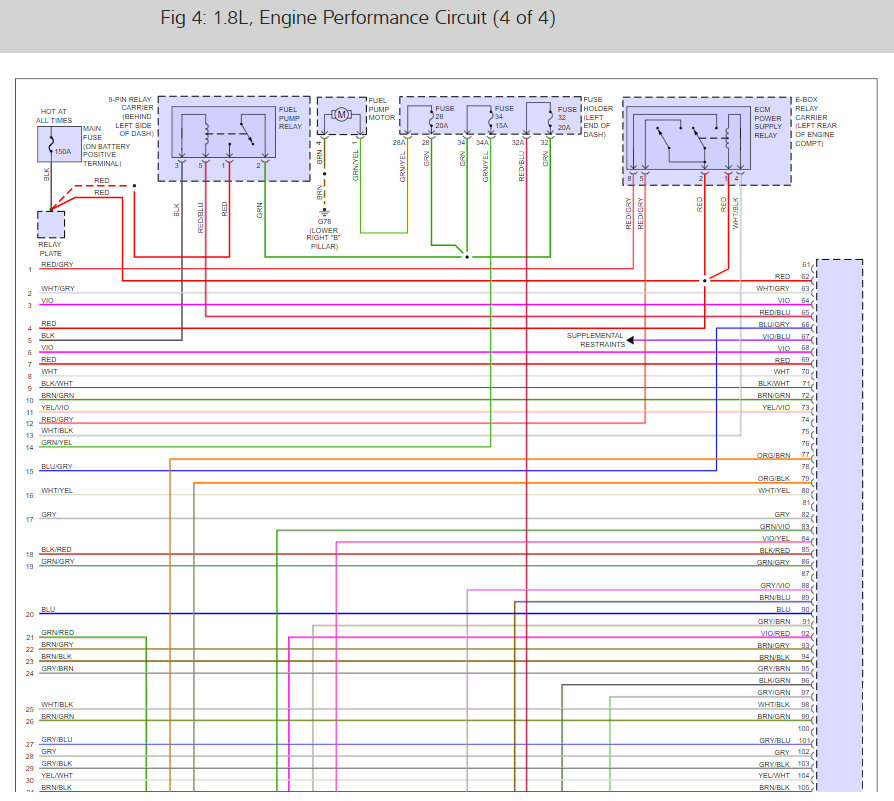Click the 'E-BOX RELAY CARRIER' label
Image resolution: width=894 pixels, height=801 pixels.
[x=816, y=121]
